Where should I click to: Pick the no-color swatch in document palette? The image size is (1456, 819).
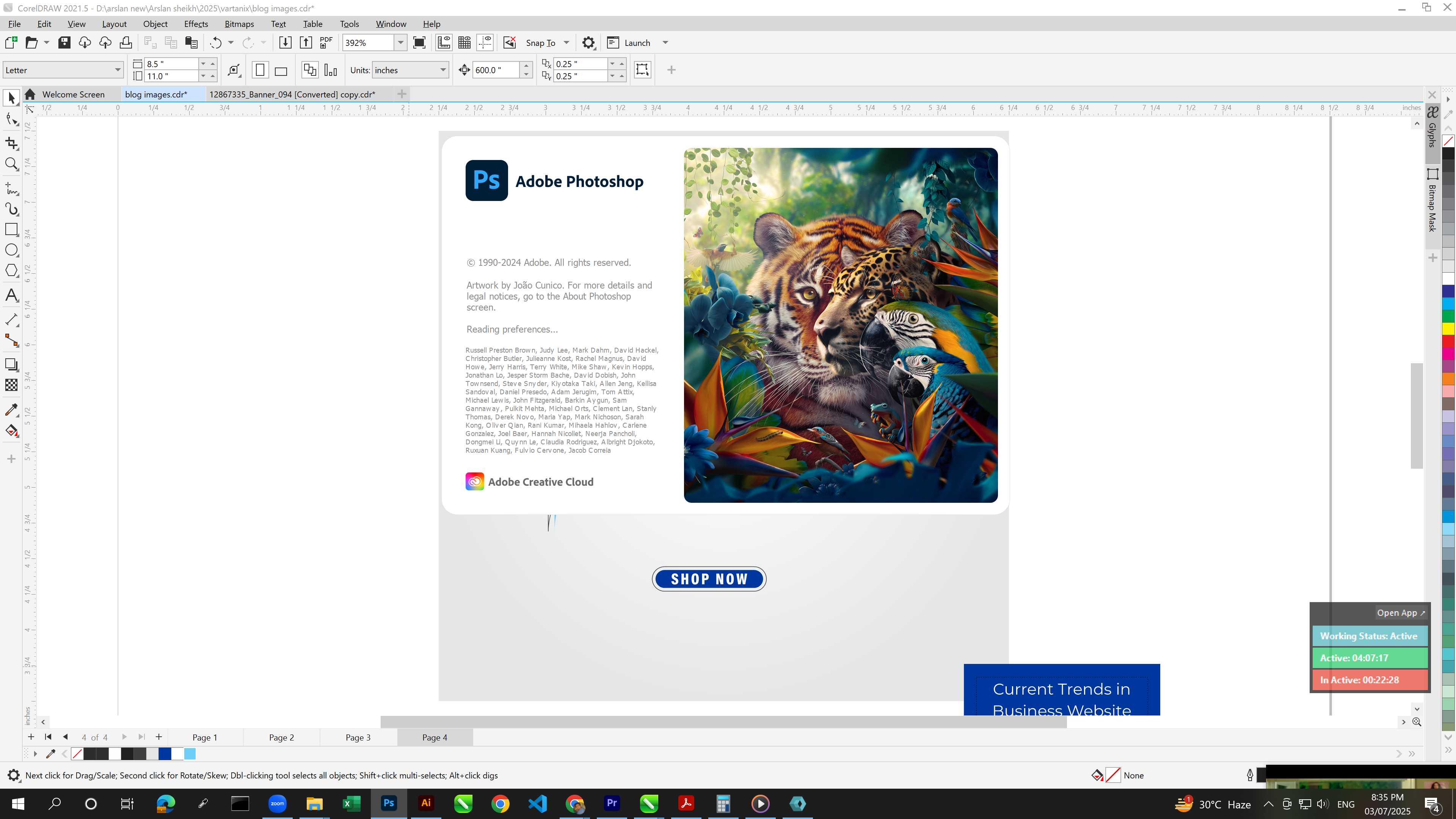[77, 753]
